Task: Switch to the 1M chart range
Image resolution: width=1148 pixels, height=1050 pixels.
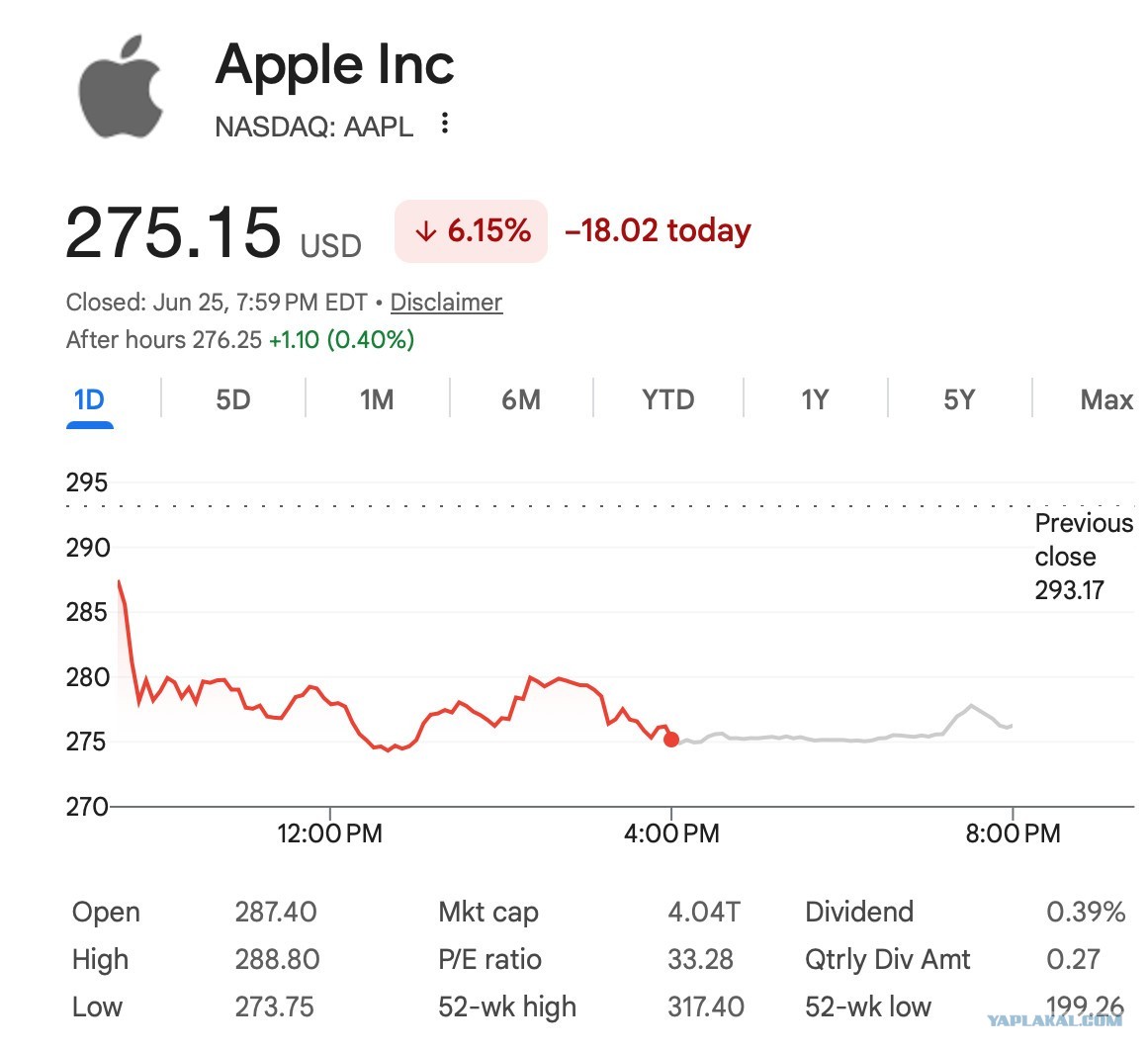Action: [x=377, y=400]
